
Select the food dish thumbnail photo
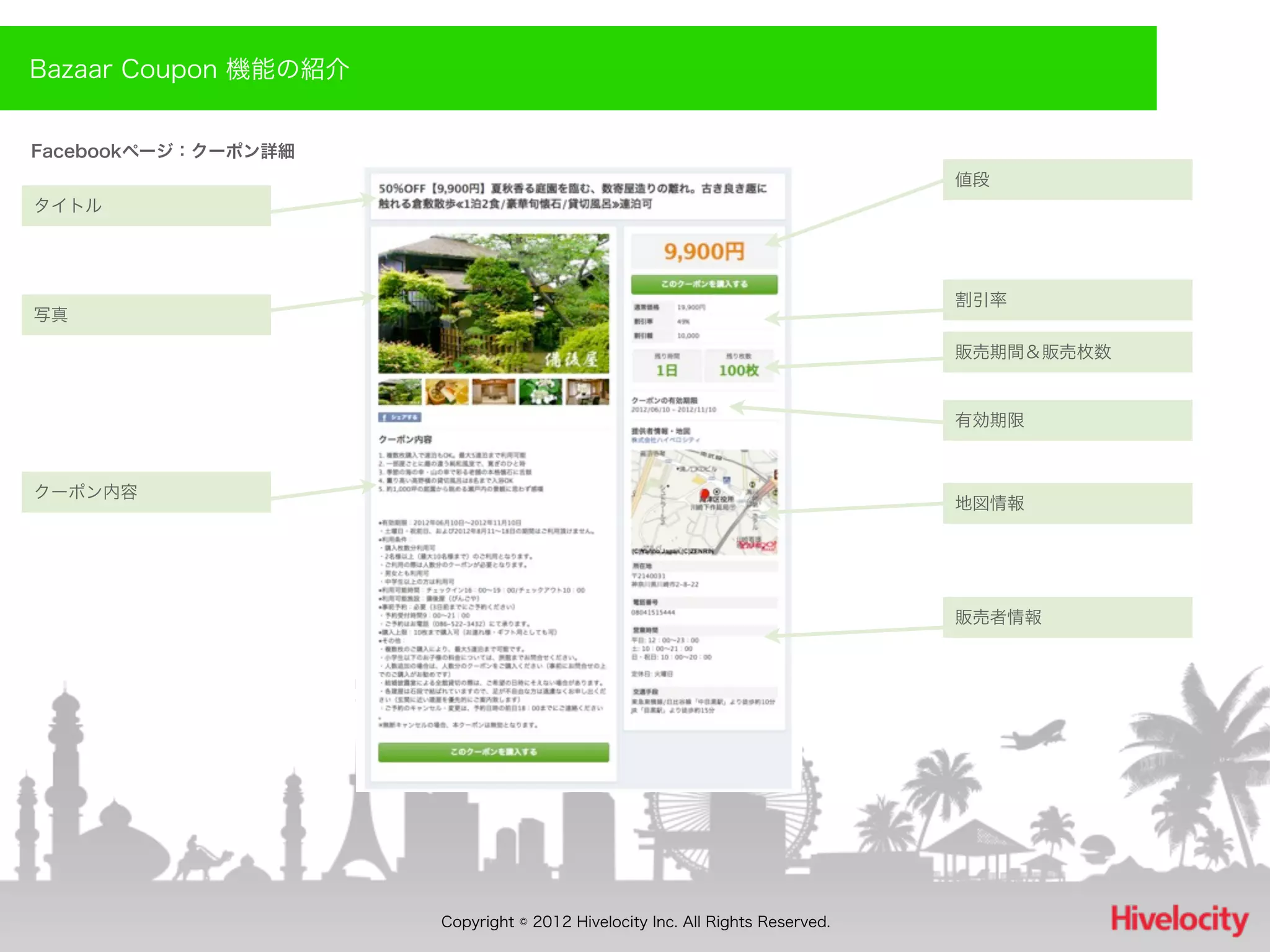coord(447,392)
